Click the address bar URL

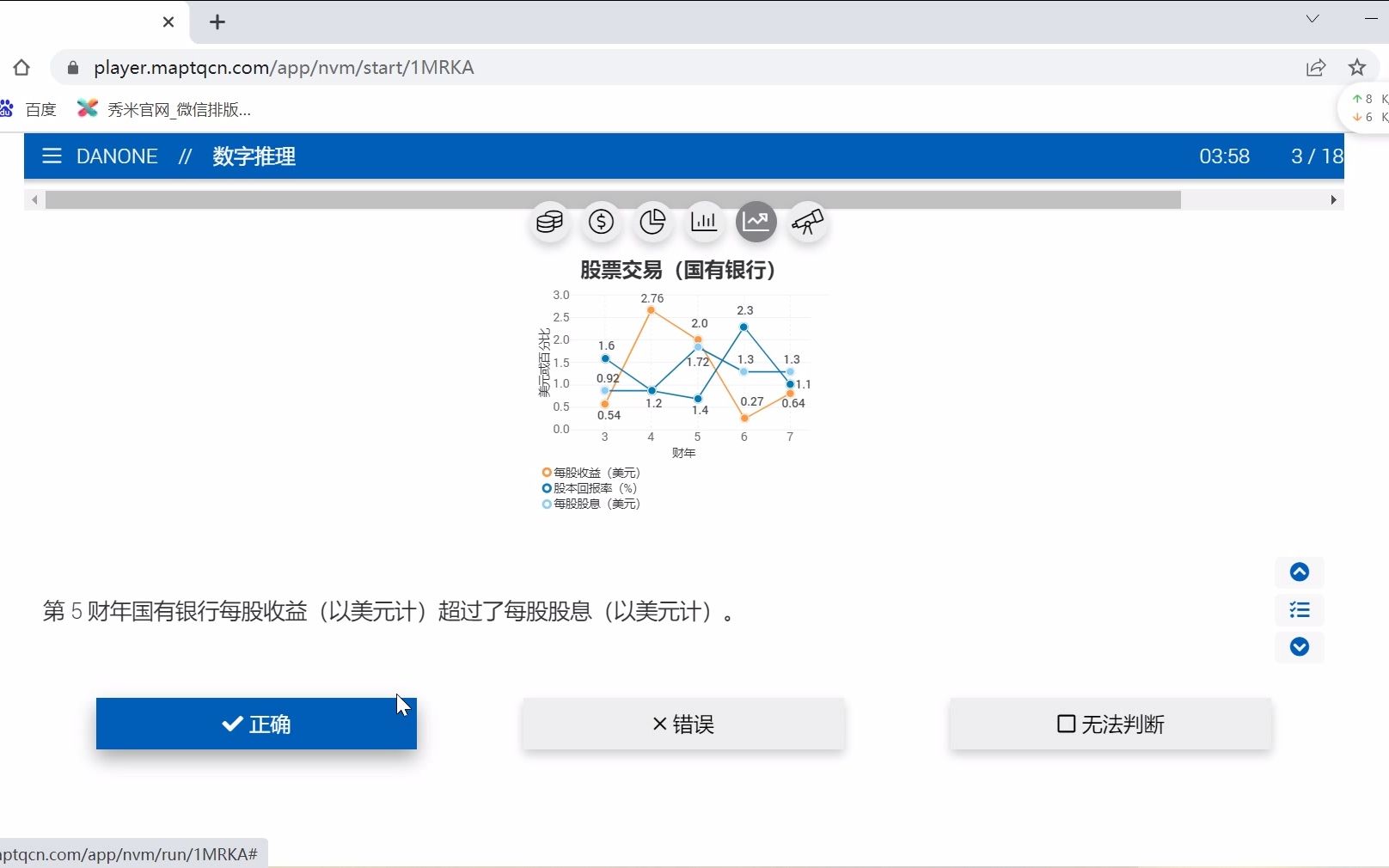click(x=284, y=68)
